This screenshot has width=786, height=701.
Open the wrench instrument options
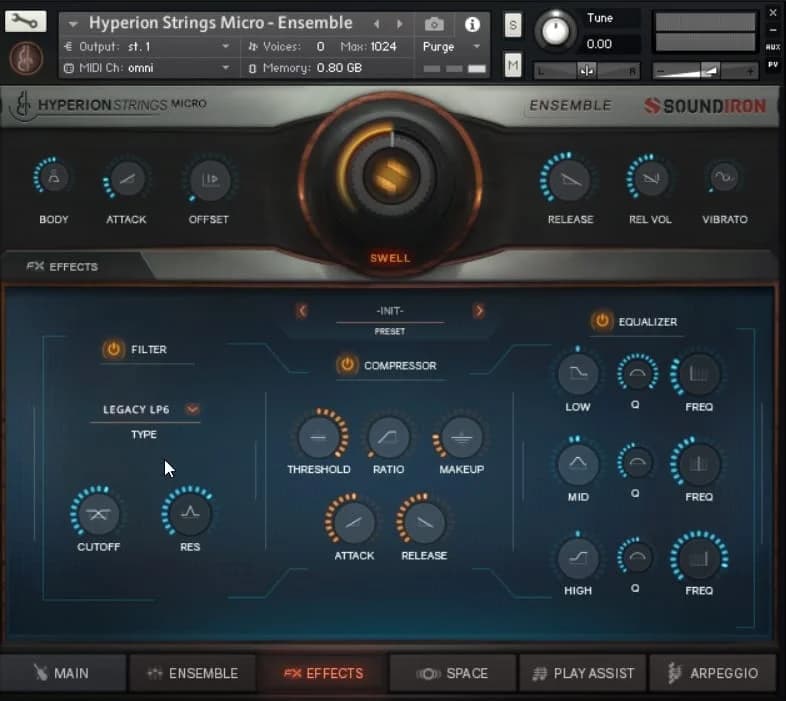pos(26,22)
